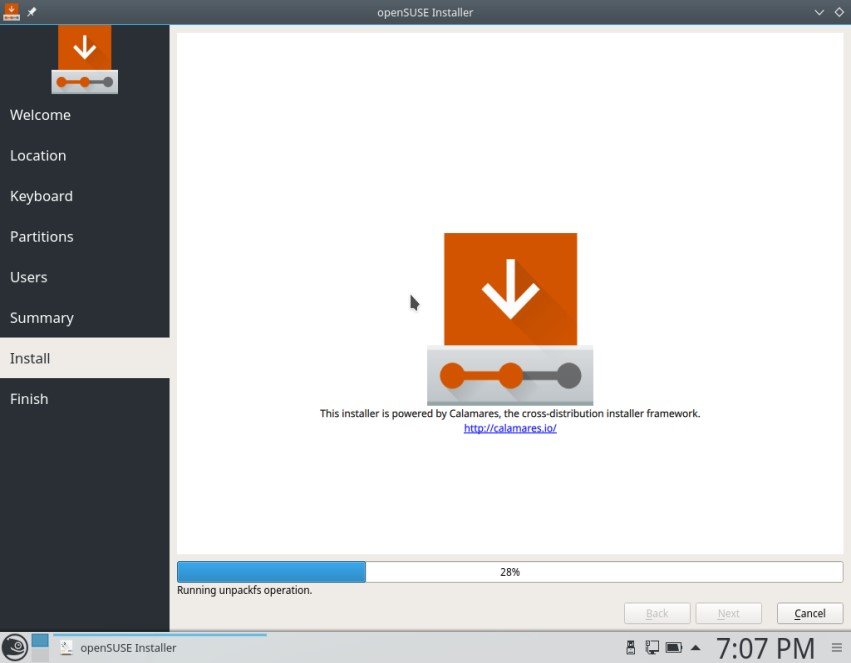Click the 28% installation progress bar
Screen dimensions: 851x663
pyautogui.click(x=510, y=572)
